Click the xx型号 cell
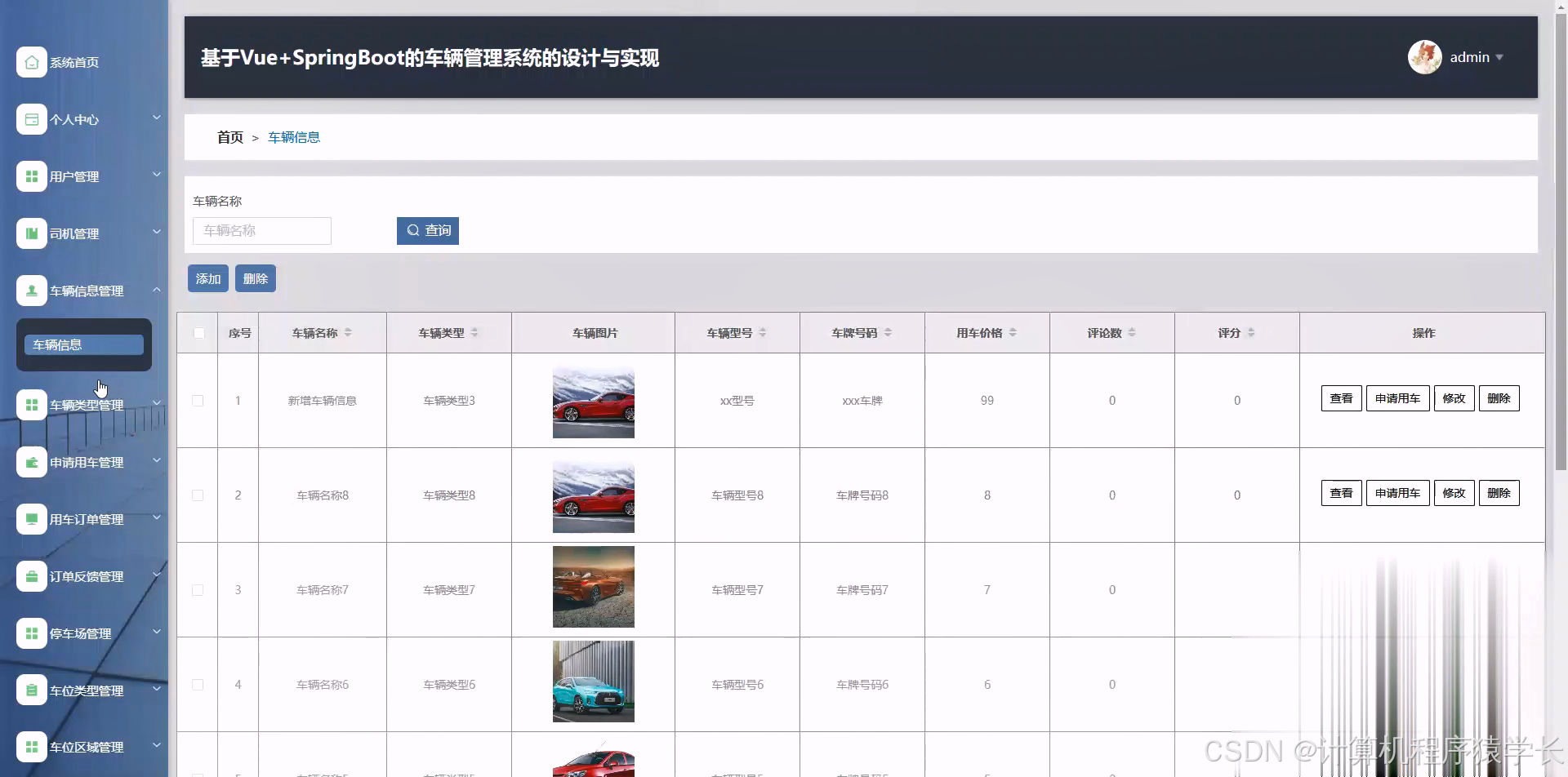1568x777 pixels. point(737,401)
